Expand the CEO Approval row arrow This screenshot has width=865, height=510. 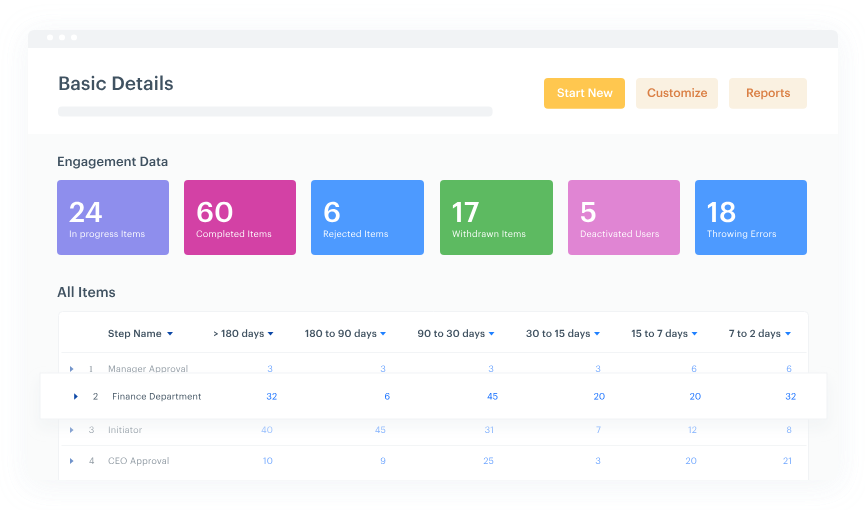pyautogui.click(x=72, y=461)
